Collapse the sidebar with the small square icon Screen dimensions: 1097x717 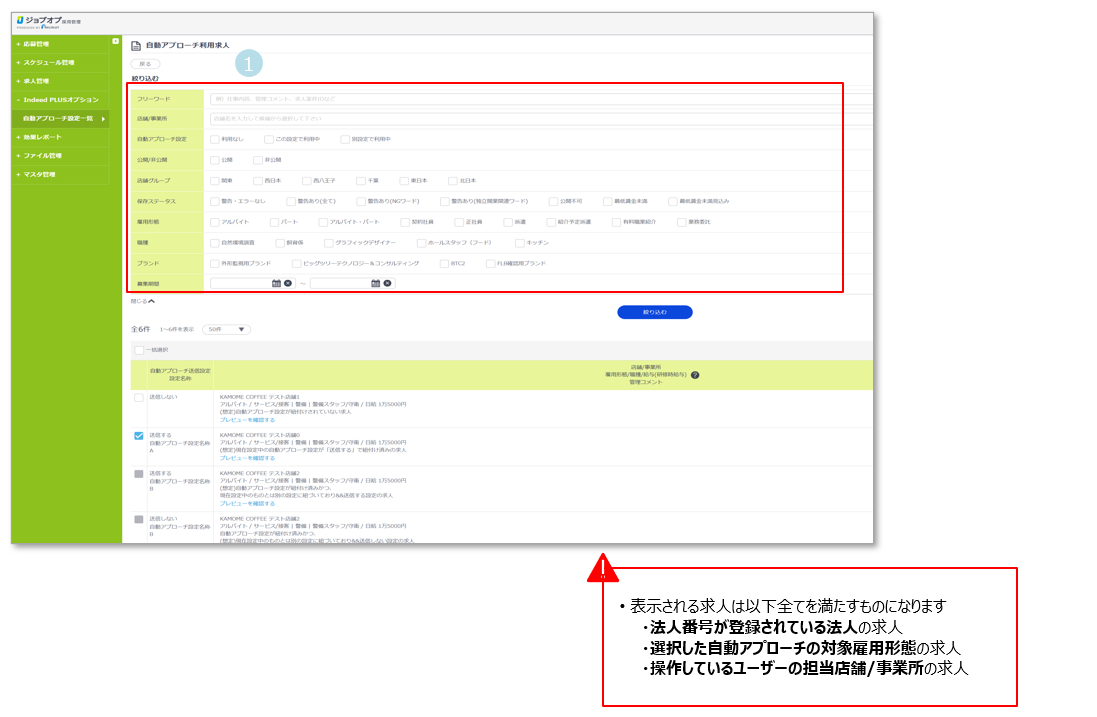[116, 41]
